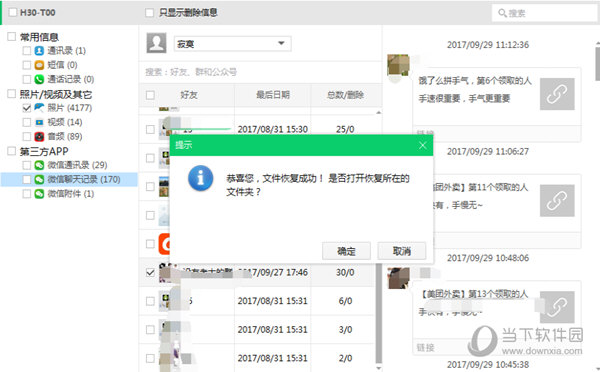Close the 提示 dialog with X
The image size is (600, 372).
click(x=422, y=145)
